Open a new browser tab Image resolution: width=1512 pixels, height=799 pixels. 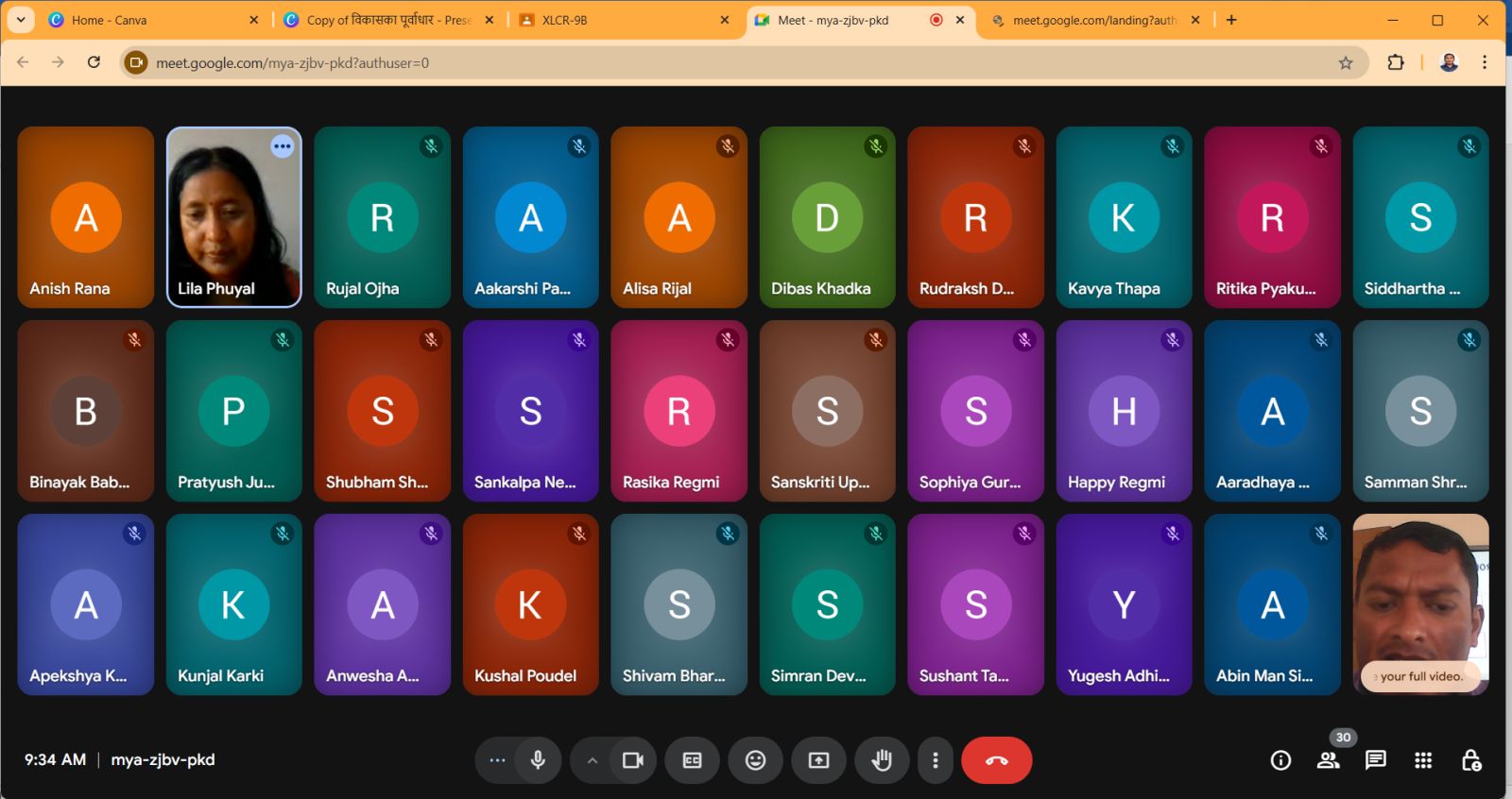[1231, 20]
